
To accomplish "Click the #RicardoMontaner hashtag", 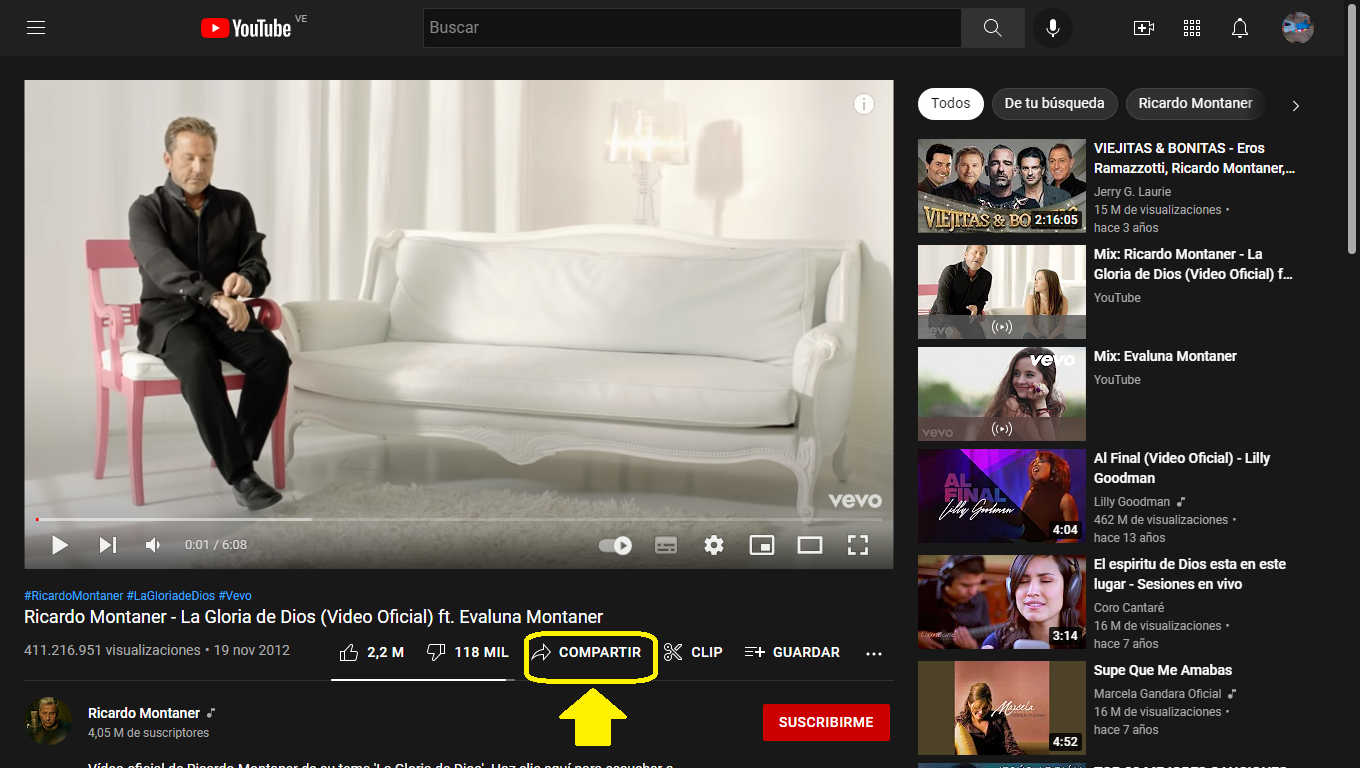I will (x=74, y=595).
